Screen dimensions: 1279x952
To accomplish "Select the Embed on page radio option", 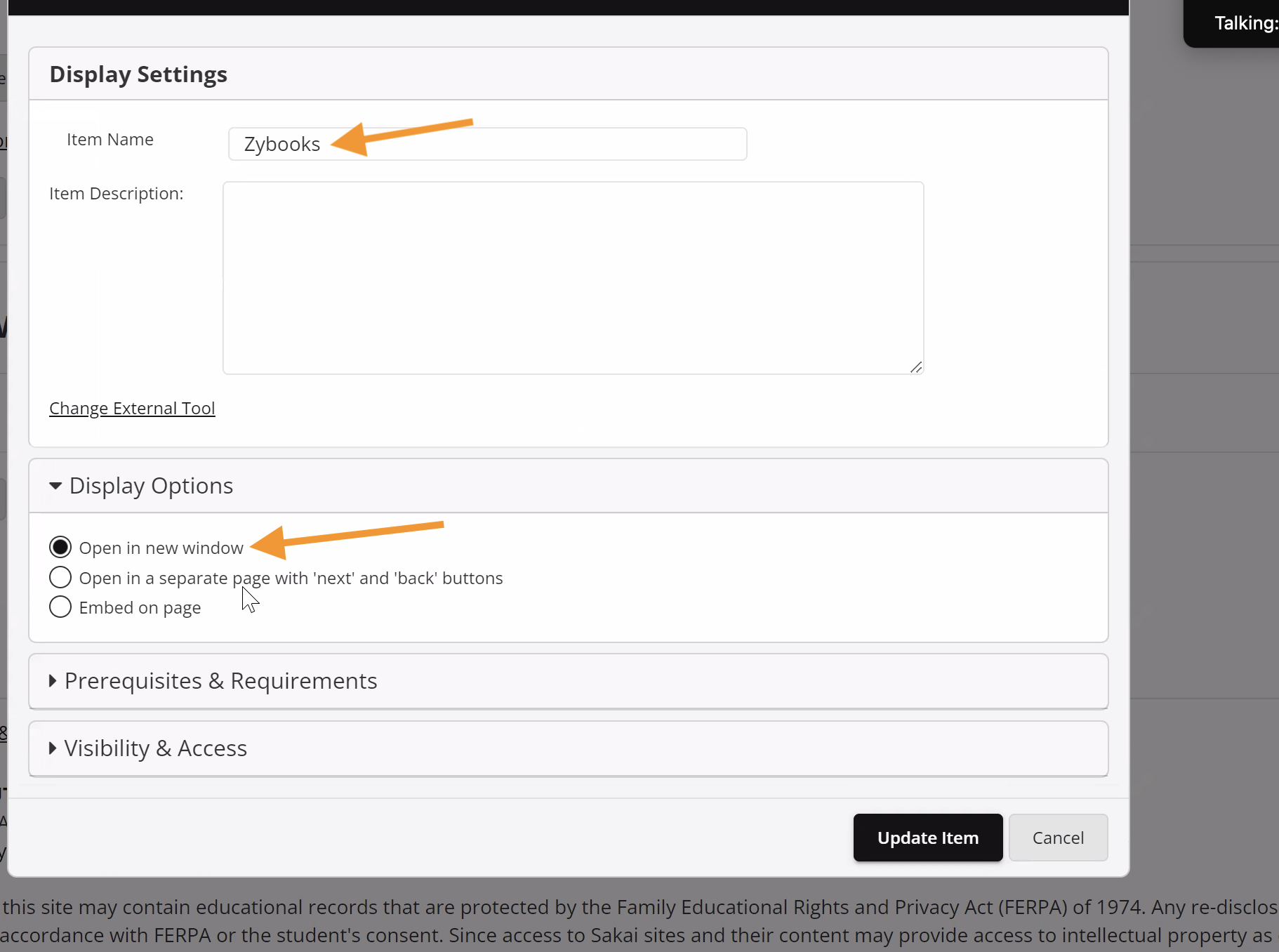I will [x=60, y=607].
